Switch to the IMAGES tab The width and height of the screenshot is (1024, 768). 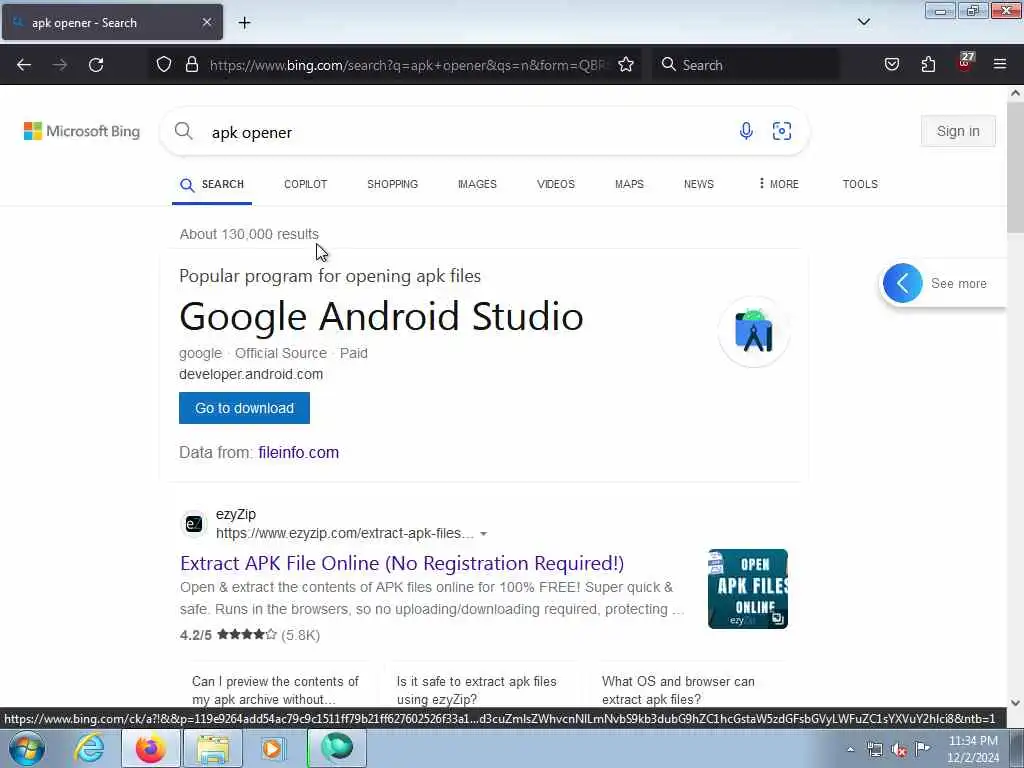pyautogui.click(x=477, y=184)
